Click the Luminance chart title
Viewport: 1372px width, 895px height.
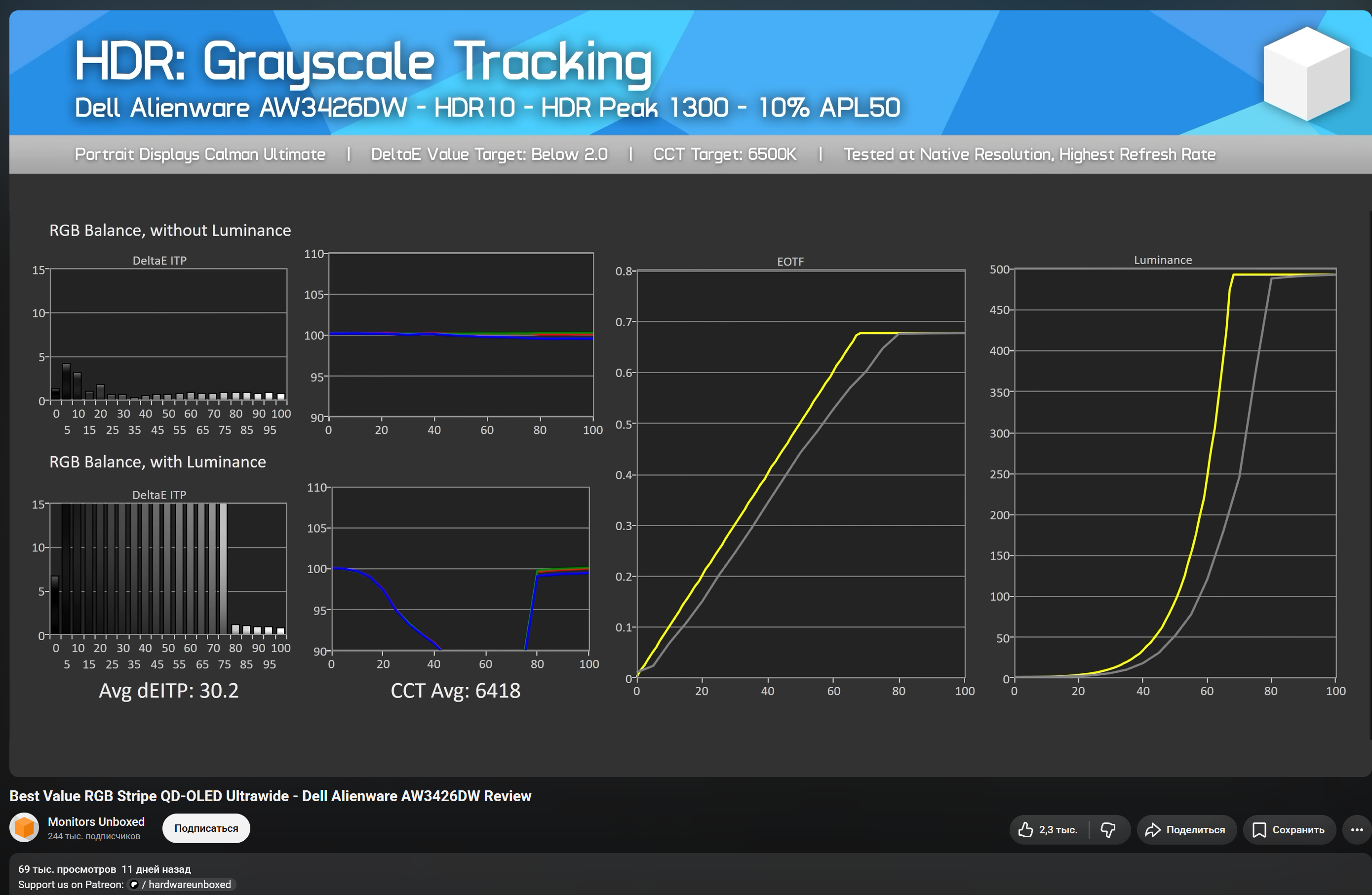(1163, 260)
